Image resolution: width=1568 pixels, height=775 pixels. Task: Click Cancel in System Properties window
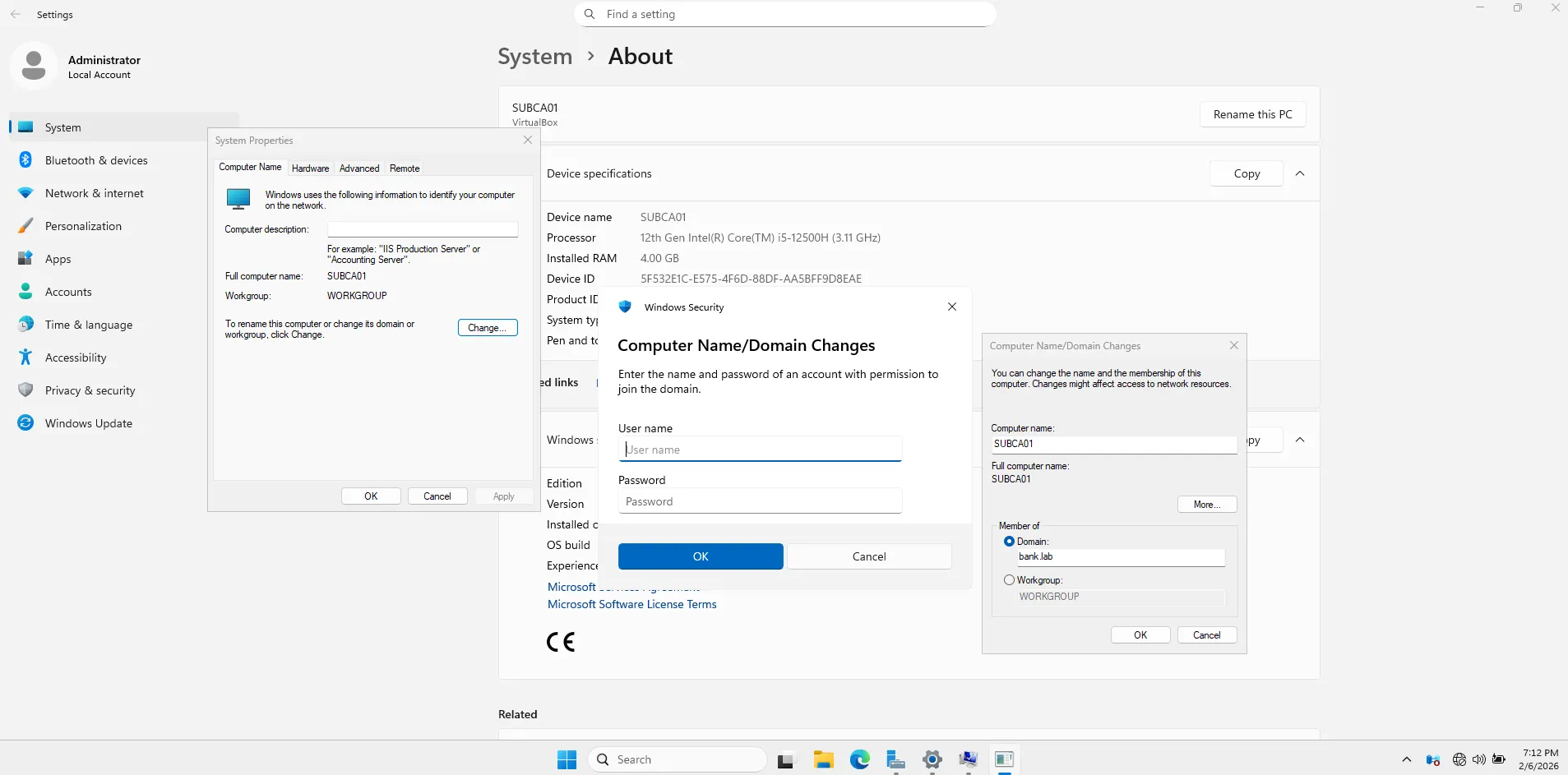437,496
